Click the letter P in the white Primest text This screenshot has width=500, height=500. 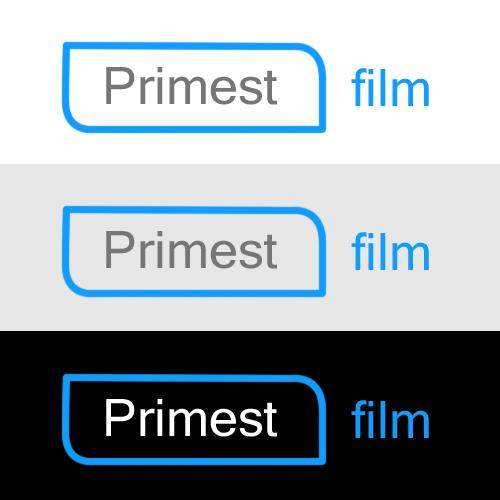point(119,417)
